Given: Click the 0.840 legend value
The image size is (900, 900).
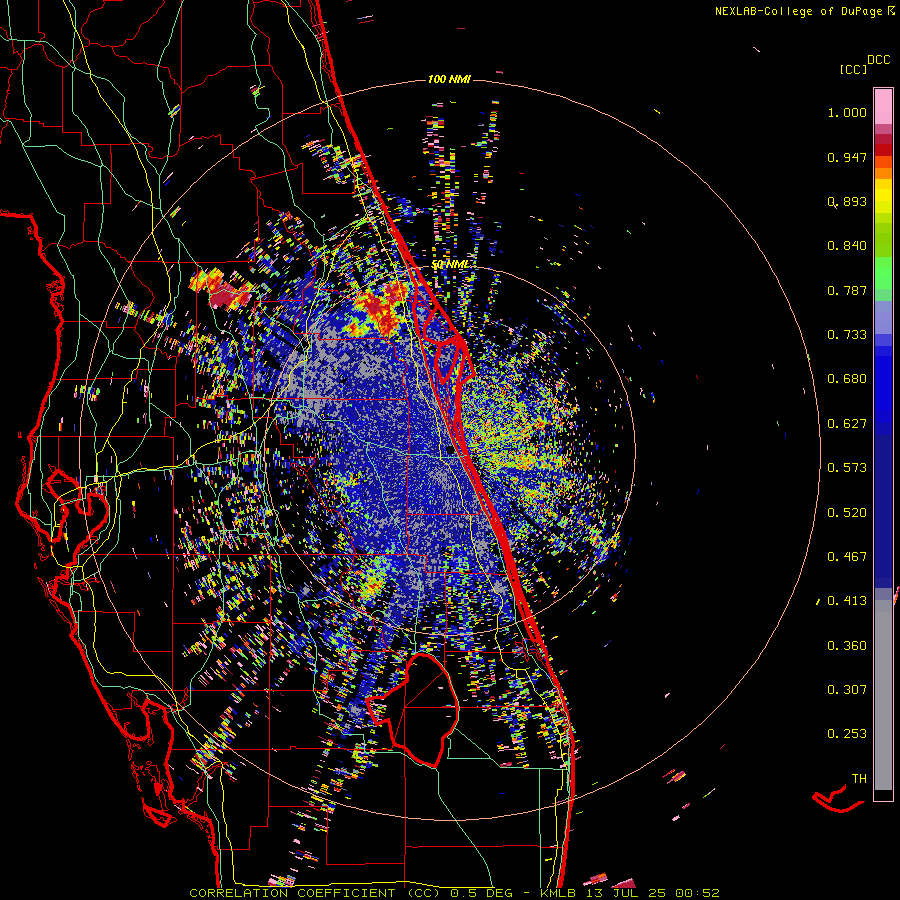Looking at the screenshot, I should [847, 246].
